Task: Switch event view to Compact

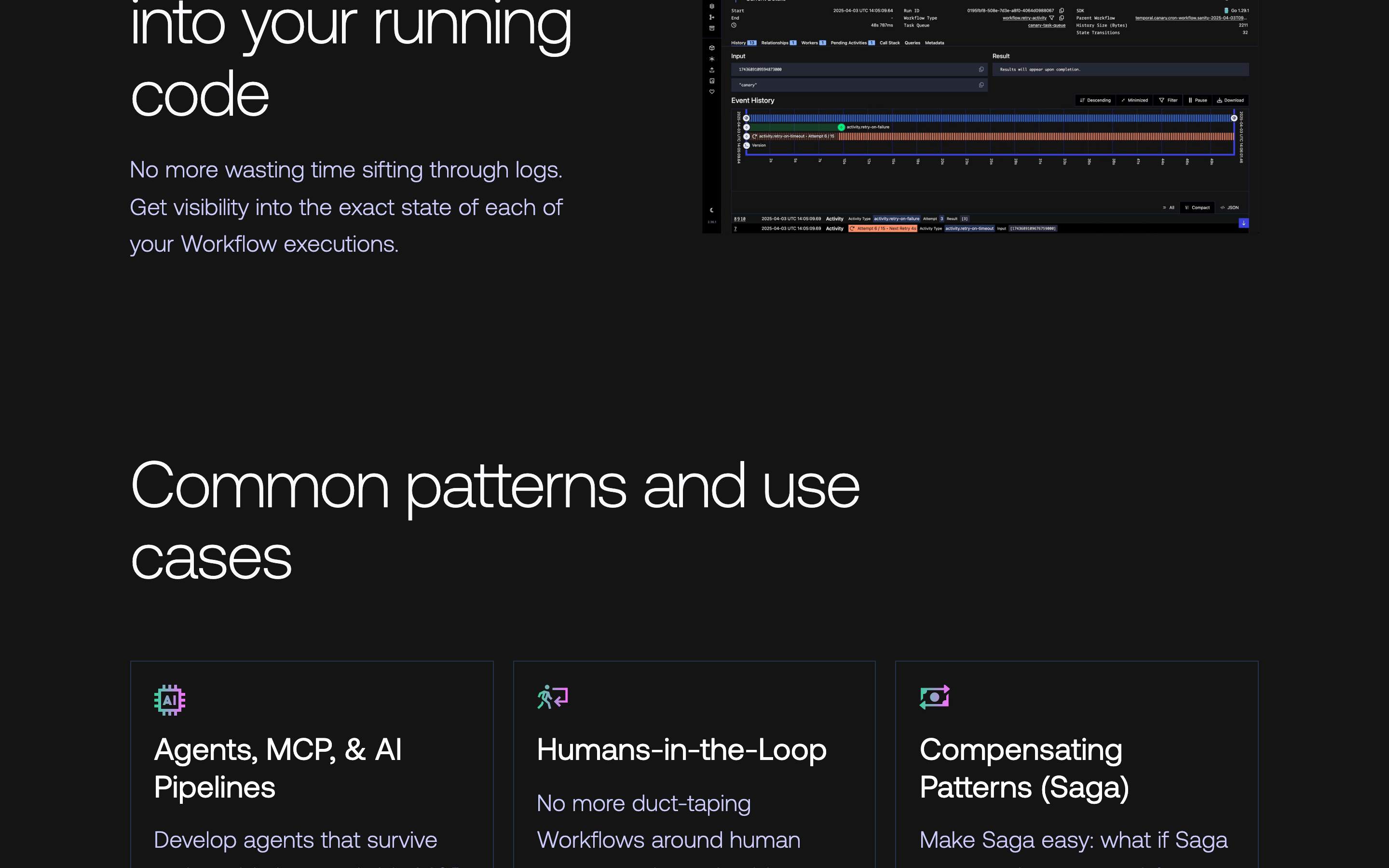Action: coord(1198,208)
